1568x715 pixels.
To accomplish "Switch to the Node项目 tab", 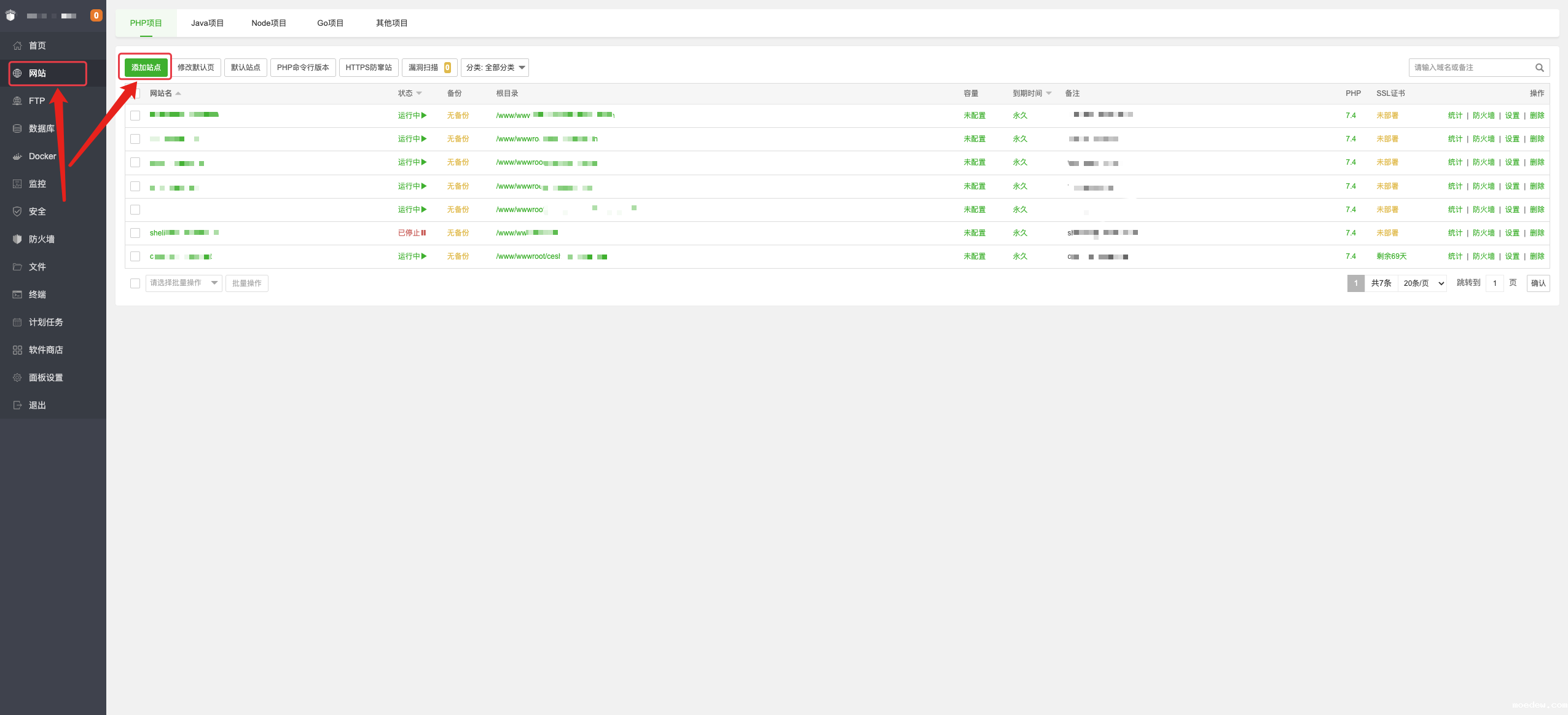I will coord(269,23).
